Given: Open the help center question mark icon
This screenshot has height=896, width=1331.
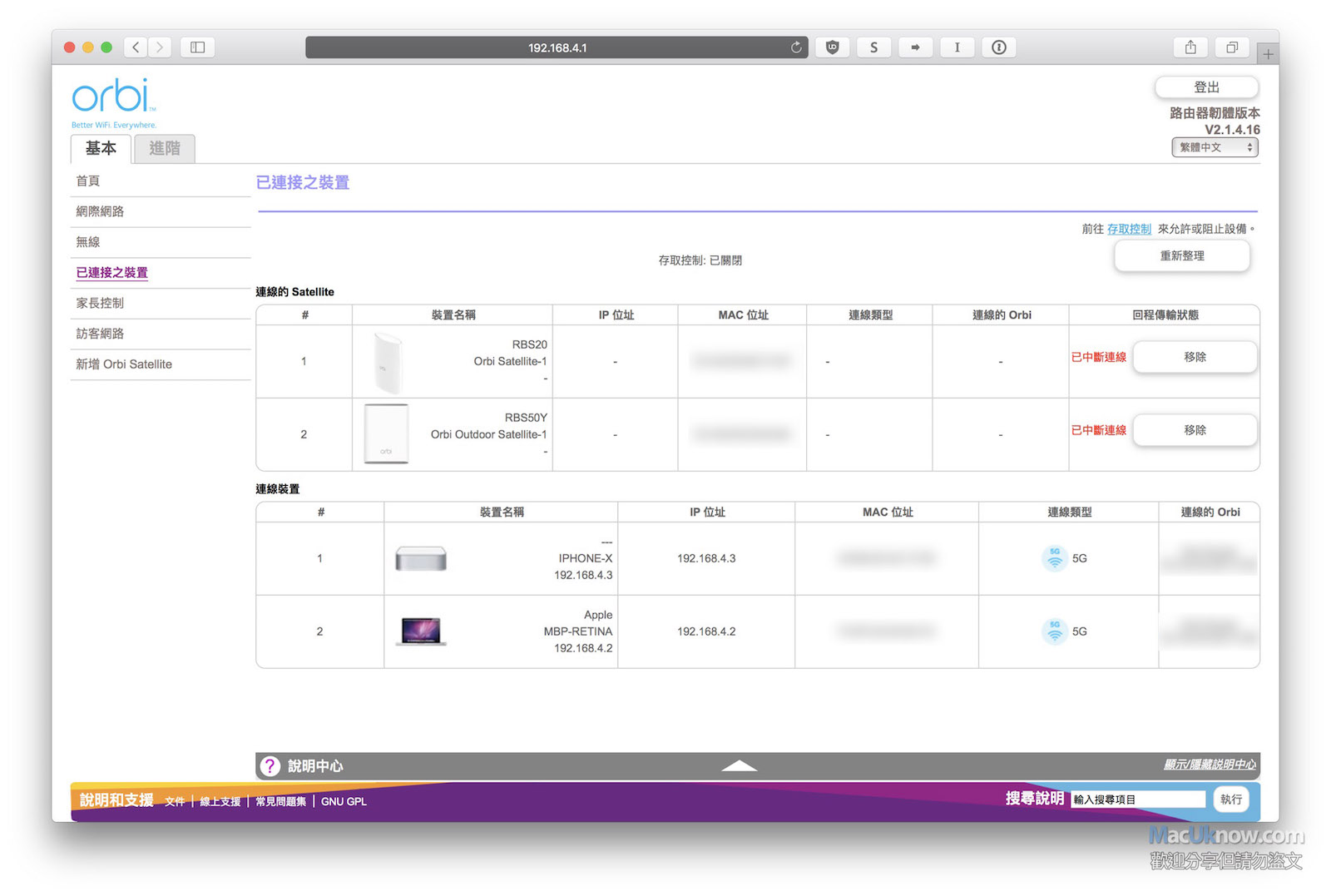Looking at the screenshot, I should coord(270,766).
